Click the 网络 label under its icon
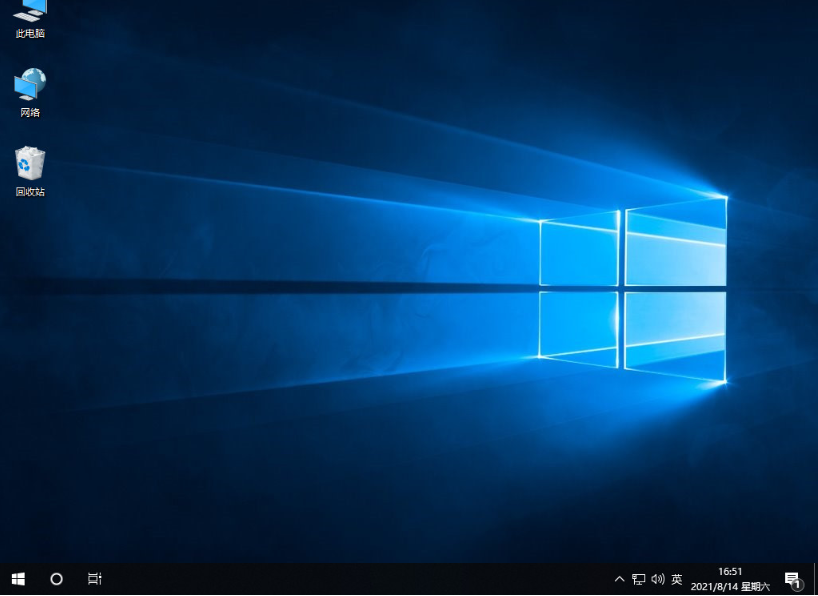The width and height of the screenshot is (818, 596). point(29,113)
